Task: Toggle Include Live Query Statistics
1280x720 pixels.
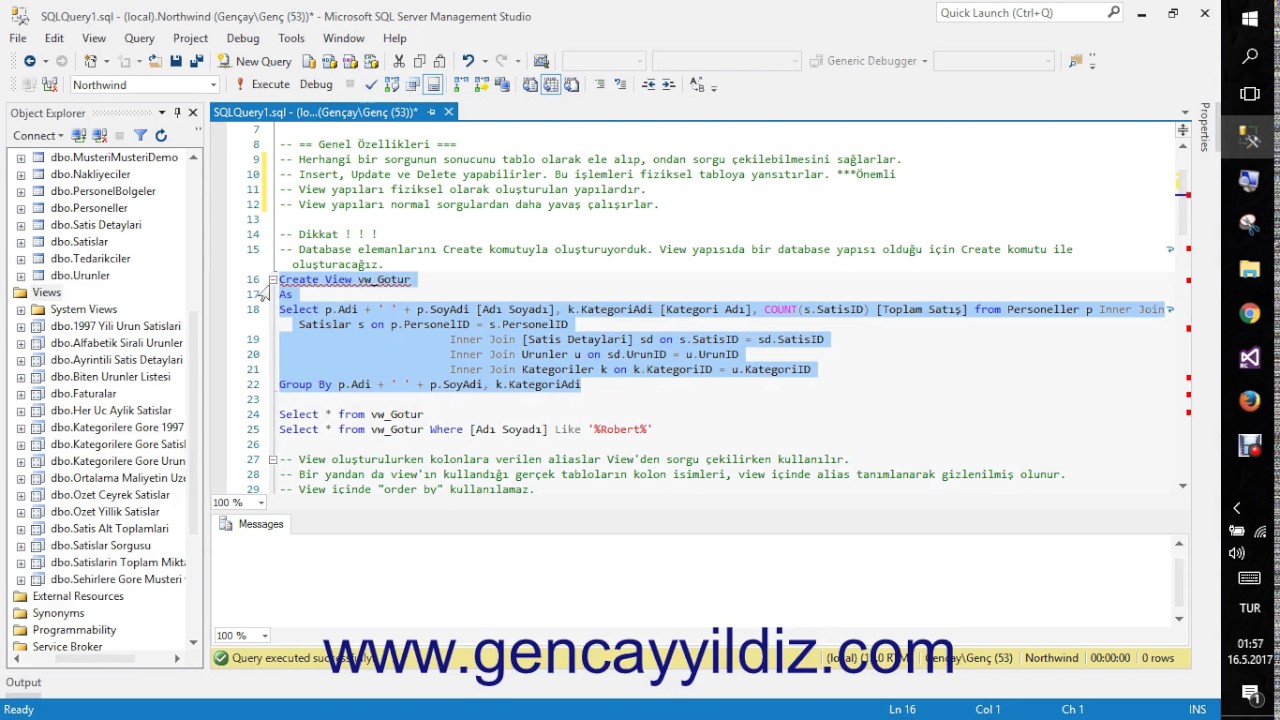Action: point(481,85)
